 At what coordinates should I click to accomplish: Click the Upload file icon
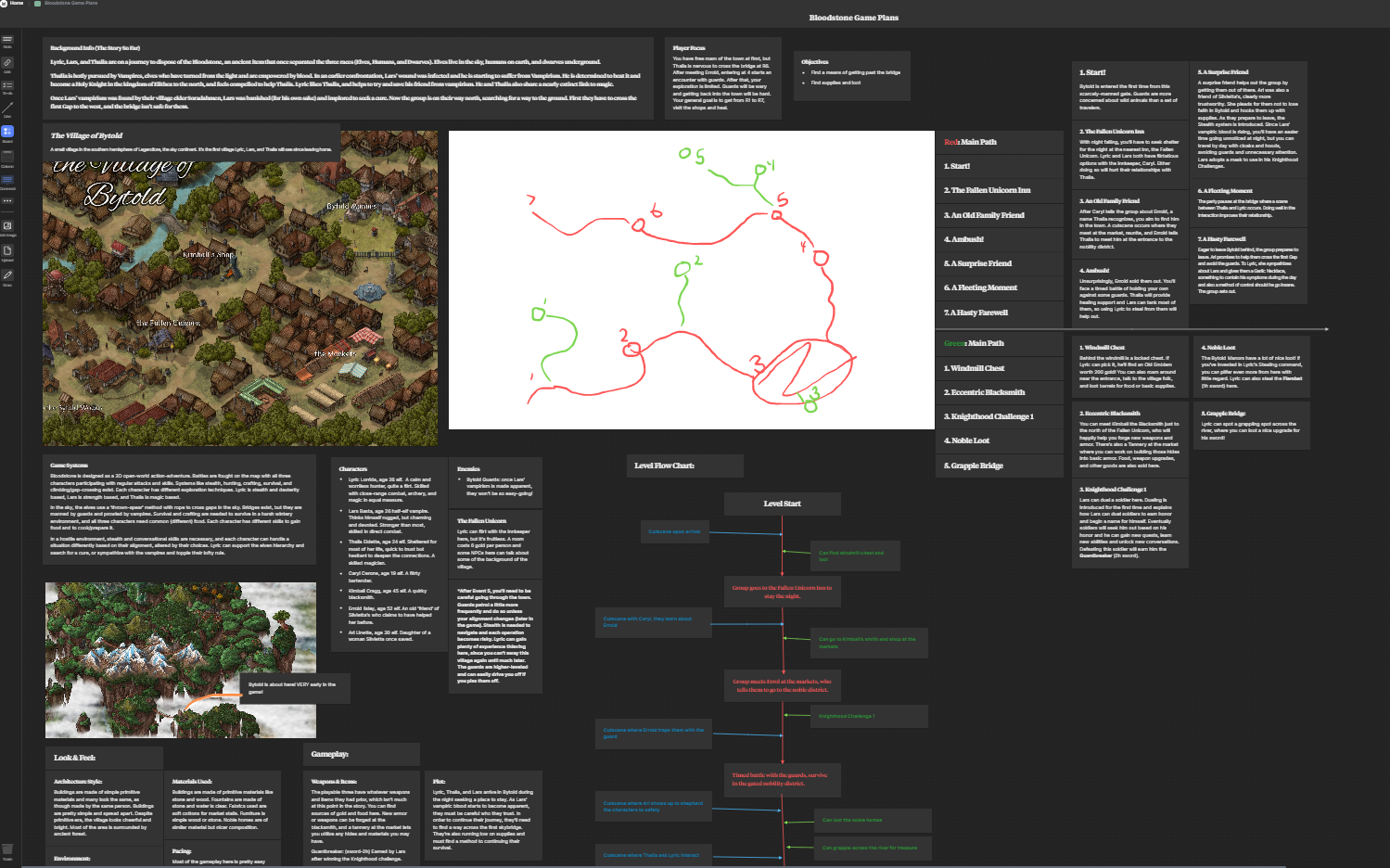(x=7, y=251)
